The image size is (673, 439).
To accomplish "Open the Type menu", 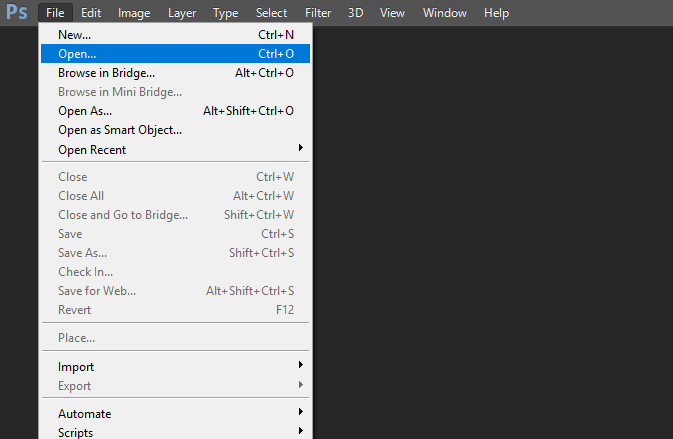I will coord(225,13).
